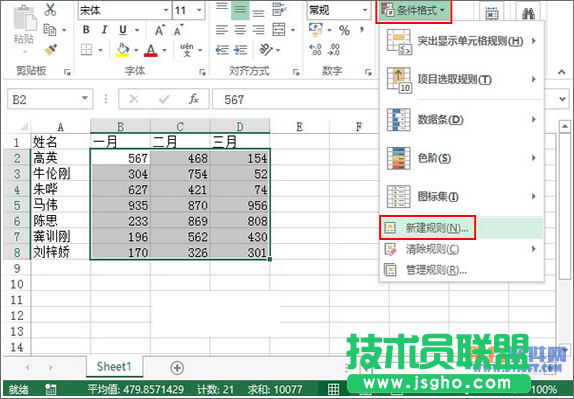Viewport: 574px width, 399px height.
Task: Toggle middle vertical alignment
Action: 240,10
